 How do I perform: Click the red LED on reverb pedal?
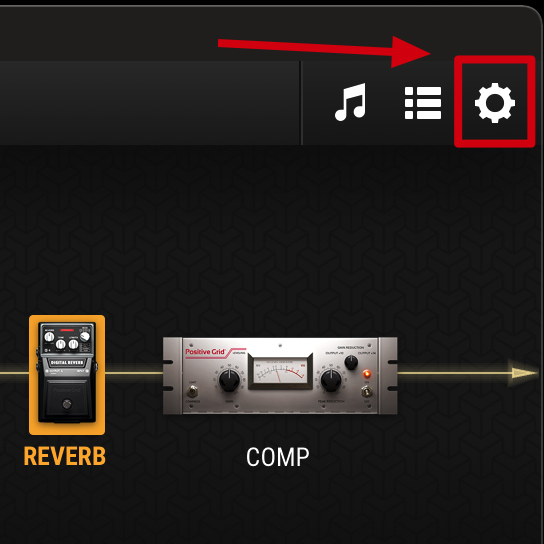pos(67,330)
